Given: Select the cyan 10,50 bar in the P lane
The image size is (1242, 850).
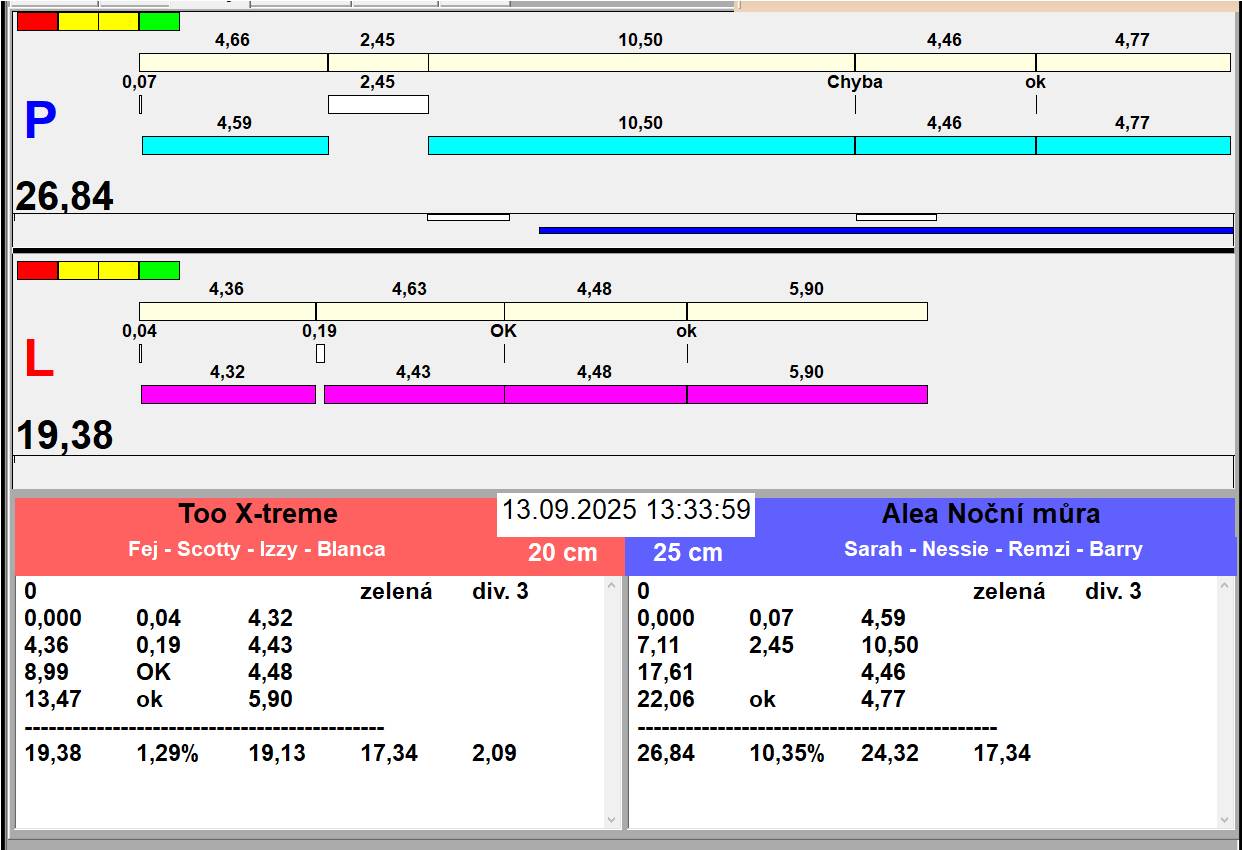Looking at the screenshot, I should pyautogui.click(x=641, y=145).
